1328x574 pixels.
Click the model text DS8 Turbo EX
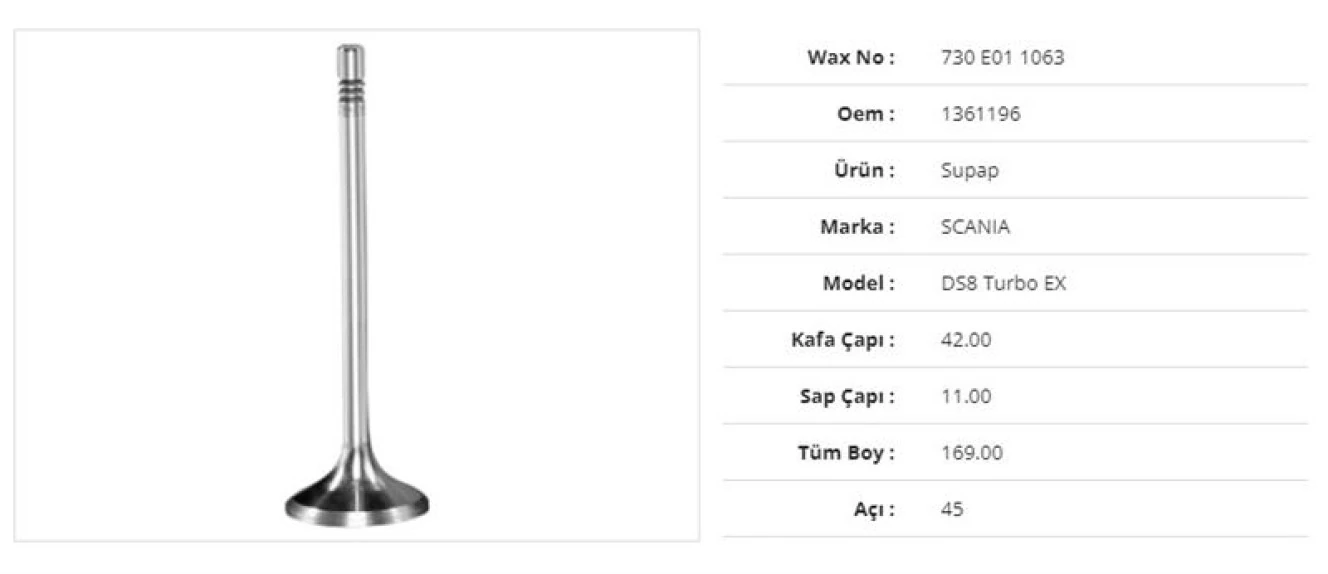pyautogui.click(x=1004, y=283)
